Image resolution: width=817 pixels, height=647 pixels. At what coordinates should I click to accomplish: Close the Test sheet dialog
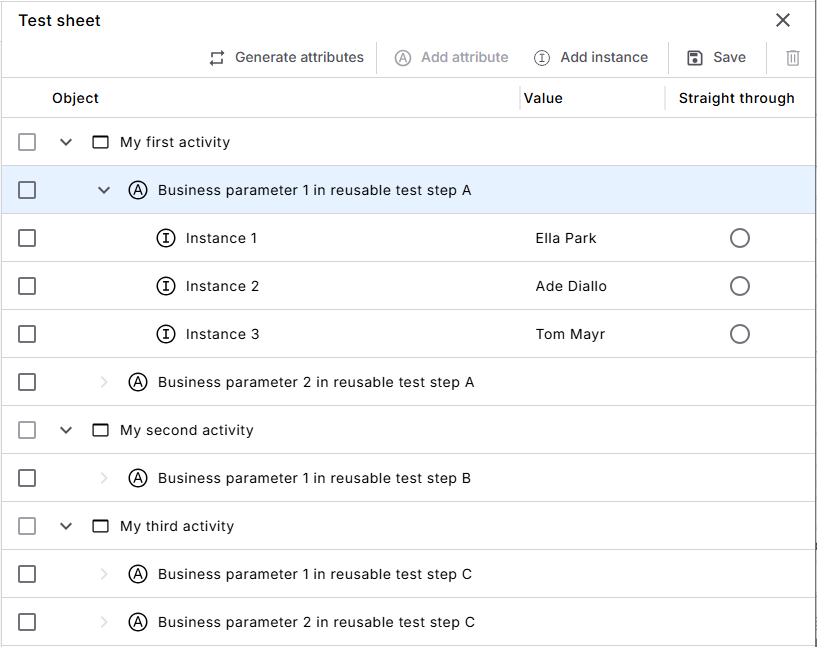[x=783, y=20]
